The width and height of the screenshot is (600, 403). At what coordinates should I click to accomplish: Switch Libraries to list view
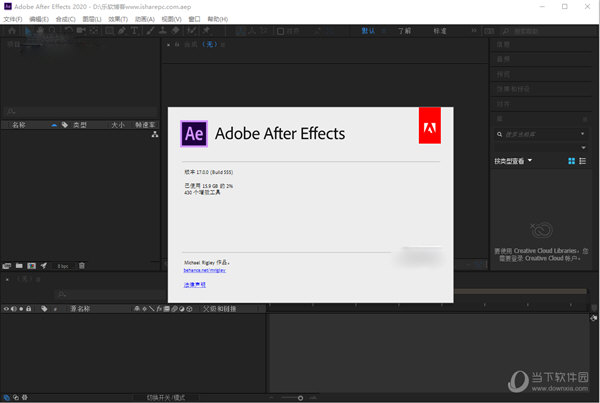pyautogui.click(x=582, y=161)
